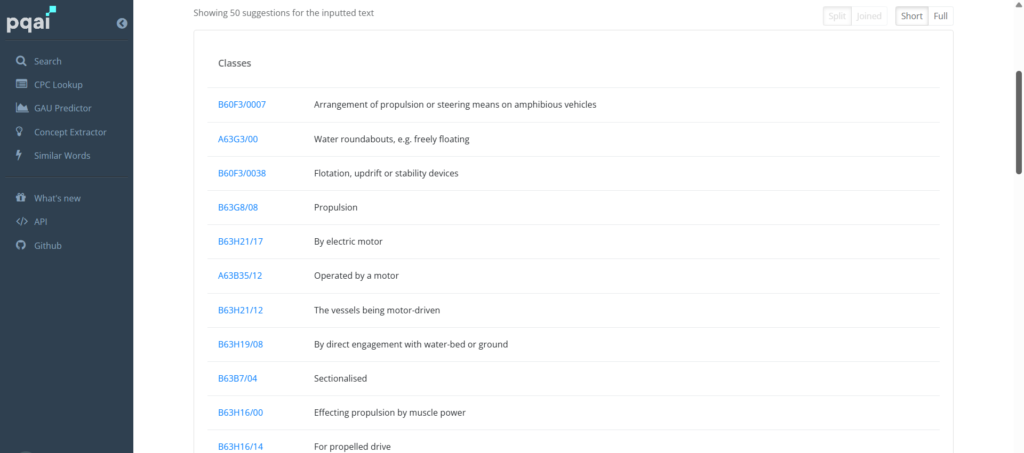Toggle the Joined display option
This screenshot has height=453, width=1024.
coord(869,16)
